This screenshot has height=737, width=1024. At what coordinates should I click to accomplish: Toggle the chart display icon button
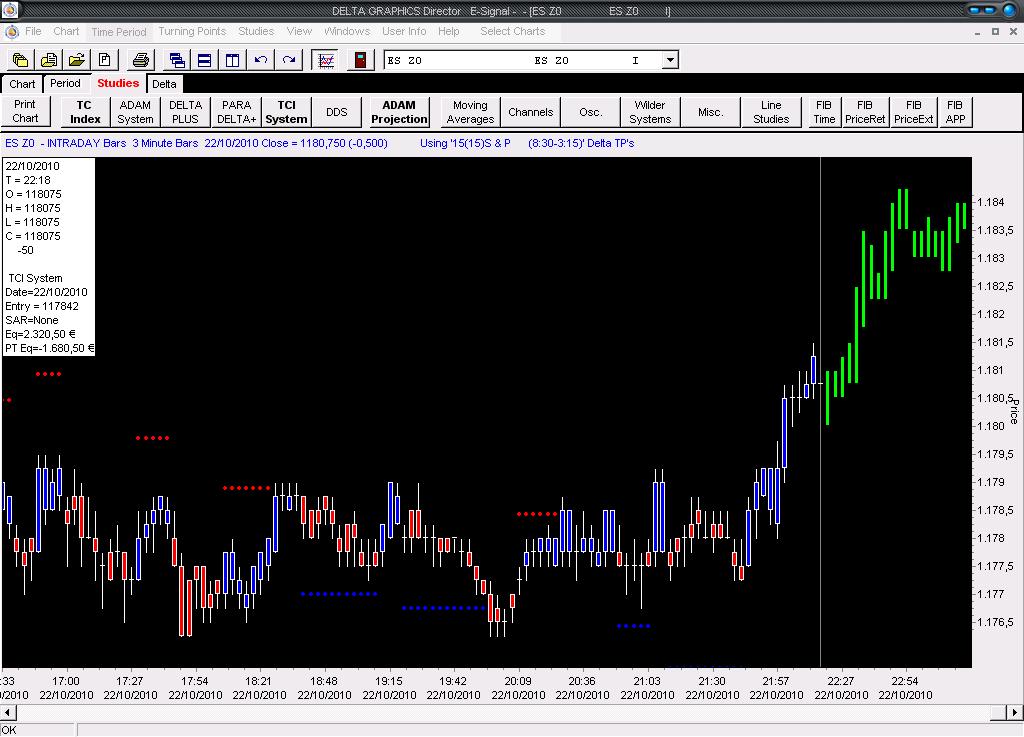(x=325, y=60)
